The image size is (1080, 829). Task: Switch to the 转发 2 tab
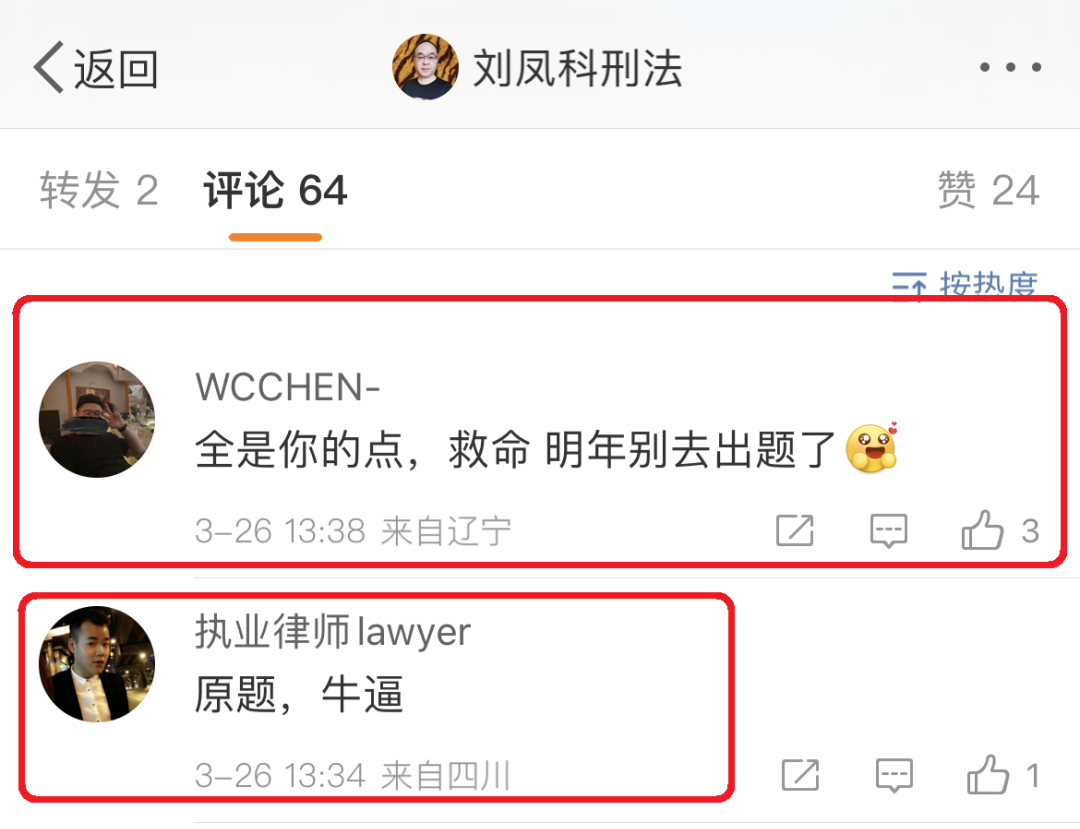click(x=98, y=191)
